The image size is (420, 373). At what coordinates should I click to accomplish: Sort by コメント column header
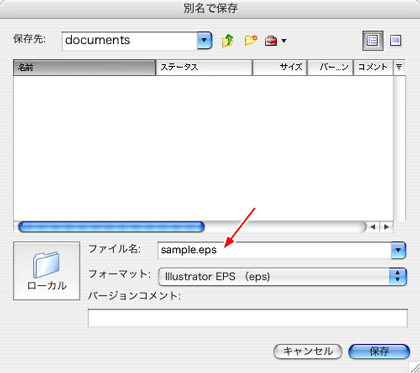click(373, 67)
